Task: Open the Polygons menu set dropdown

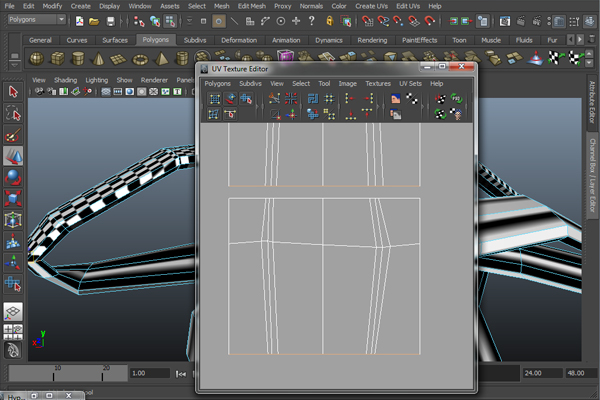Action: pos(37,19)
